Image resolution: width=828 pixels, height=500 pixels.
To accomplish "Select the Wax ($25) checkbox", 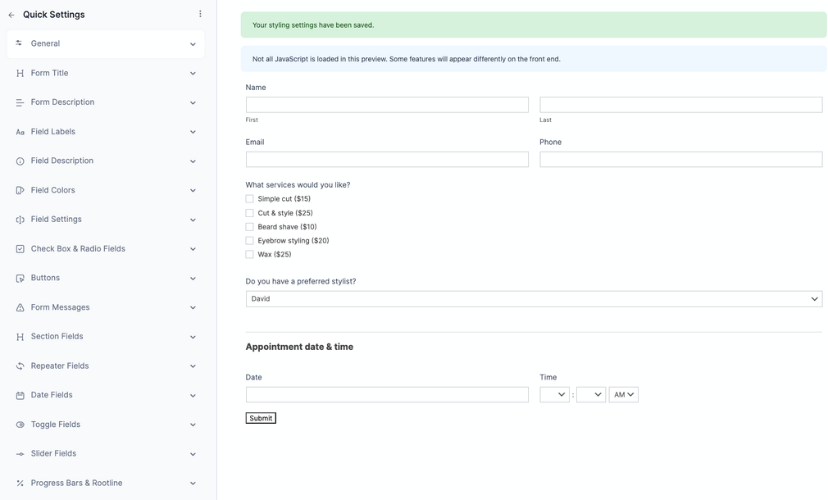I will click(249, 254).
